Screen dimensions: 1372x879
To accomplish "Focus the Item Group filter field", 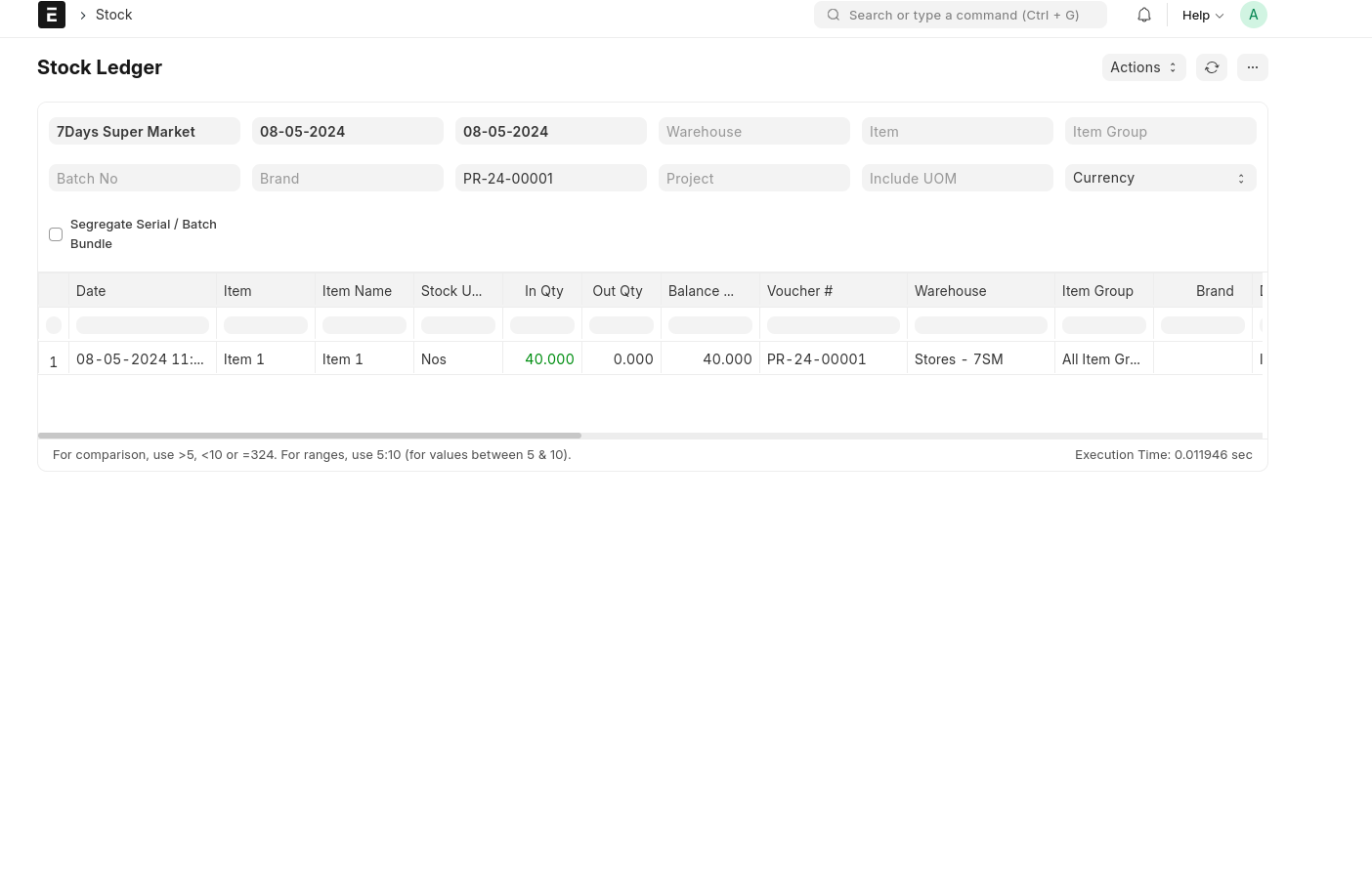I will (1160, 131).
